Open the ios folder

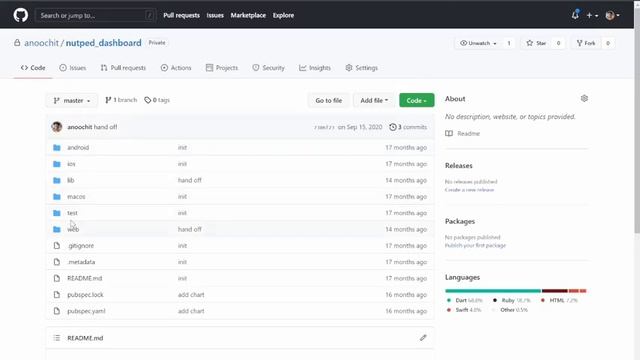tap(71, 164)
